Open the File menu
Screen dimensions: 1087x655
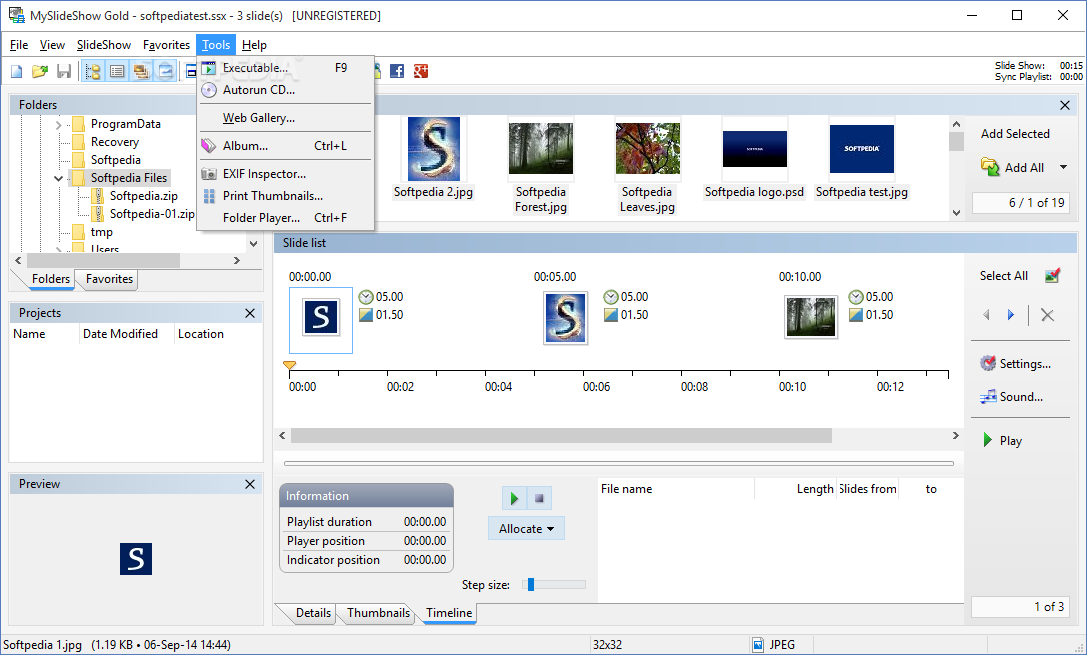pos(19,45)
